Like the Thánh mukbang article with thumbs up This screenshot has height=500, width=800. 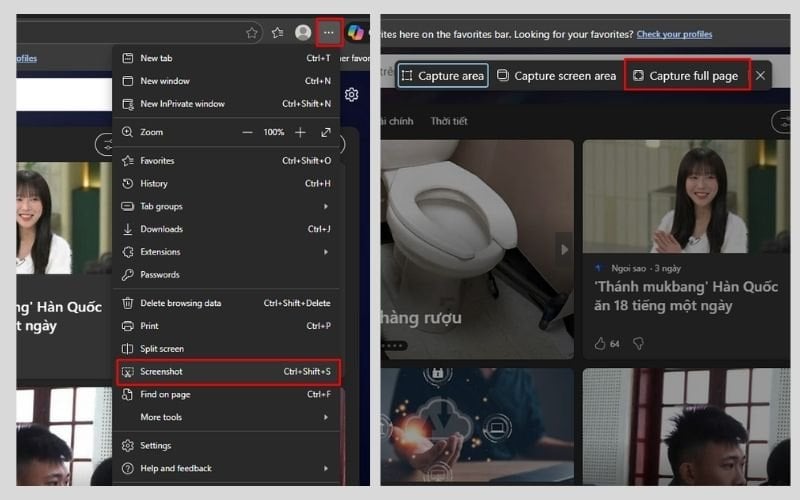click(x=600, y=344)
